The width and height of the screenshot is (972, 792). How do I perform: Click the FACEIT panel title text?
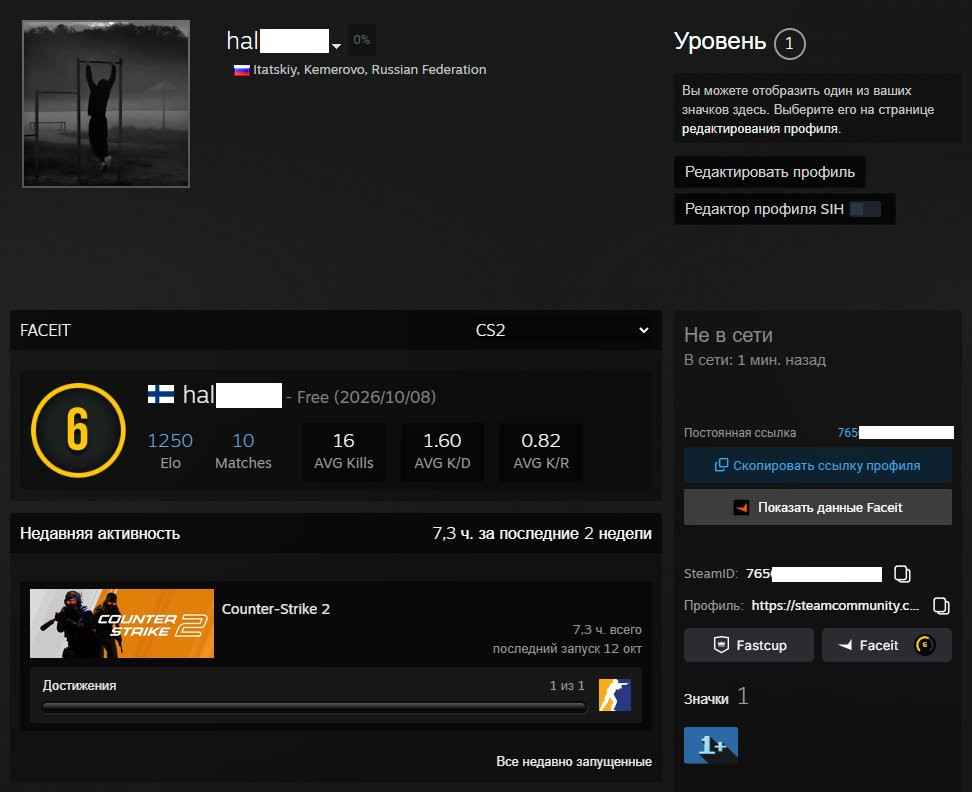[x=45, y=330]
